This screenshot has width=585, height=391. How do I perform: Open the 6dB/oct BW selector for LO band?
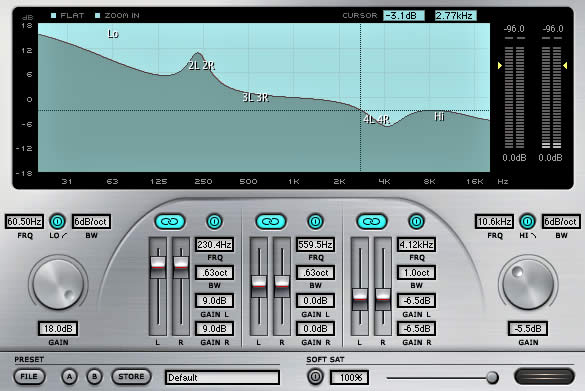click(x=91, y=222)
